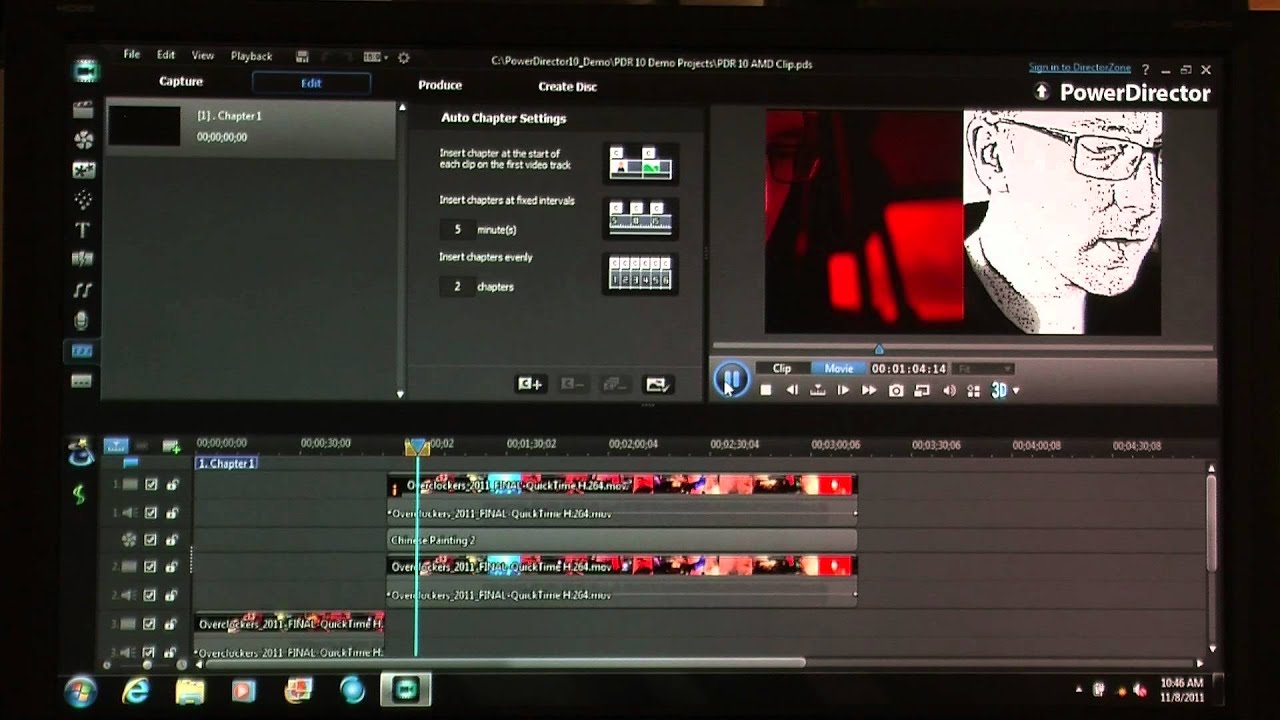This screenshot has height=720, width=1280.
Task: Open the View menu
Action: coord(203,56)
